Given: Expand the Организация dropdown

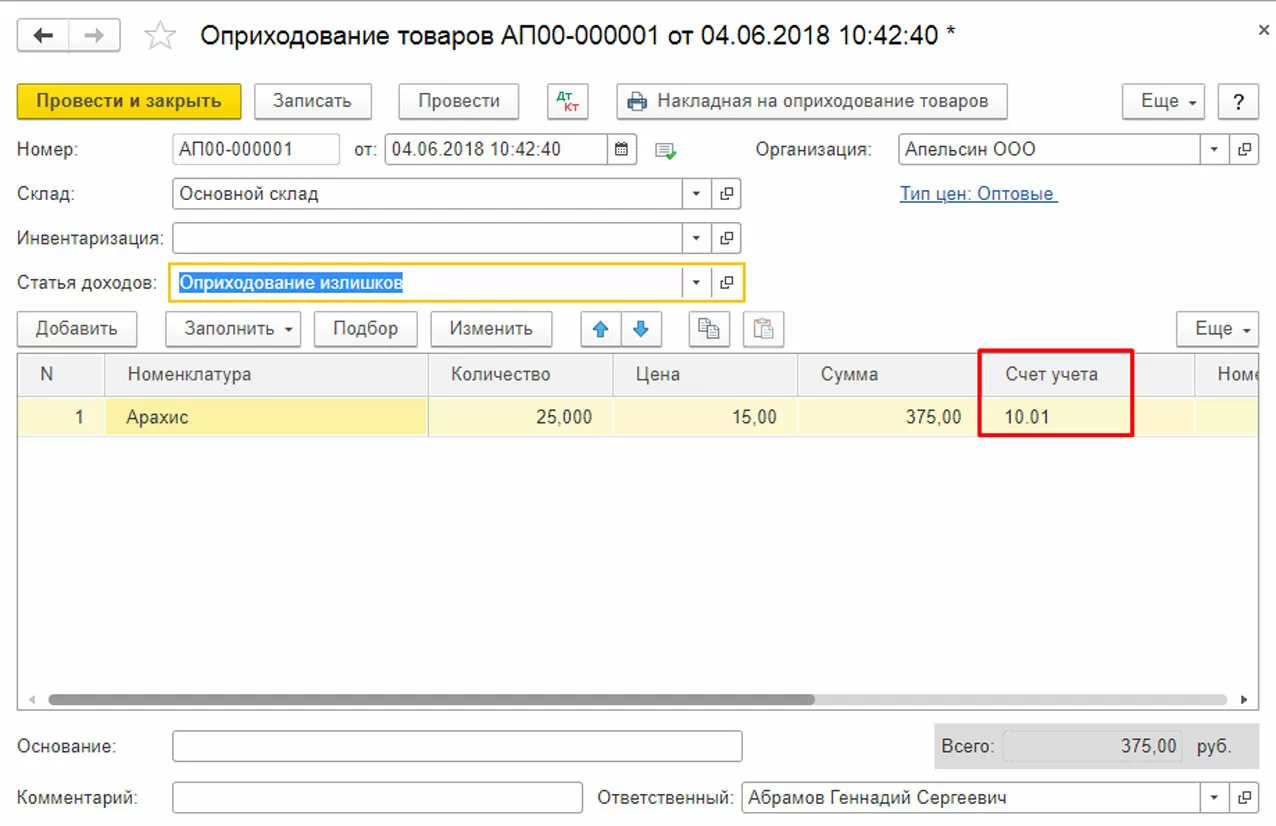Looking at the screenshot, I should tap(1214, 150).
